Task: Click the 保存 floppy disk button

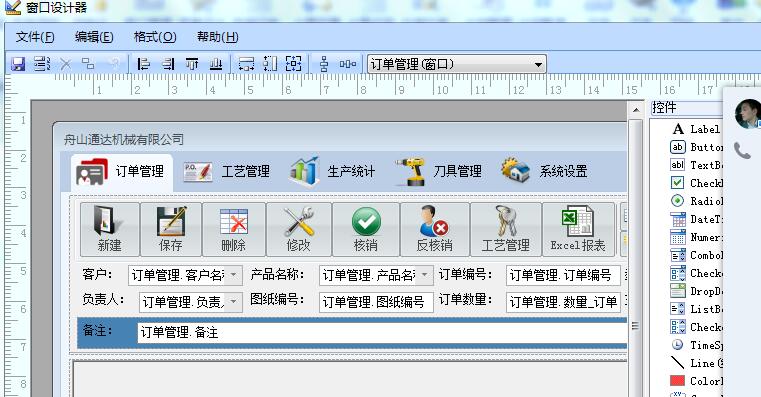Action: click(x=171, y=229)
